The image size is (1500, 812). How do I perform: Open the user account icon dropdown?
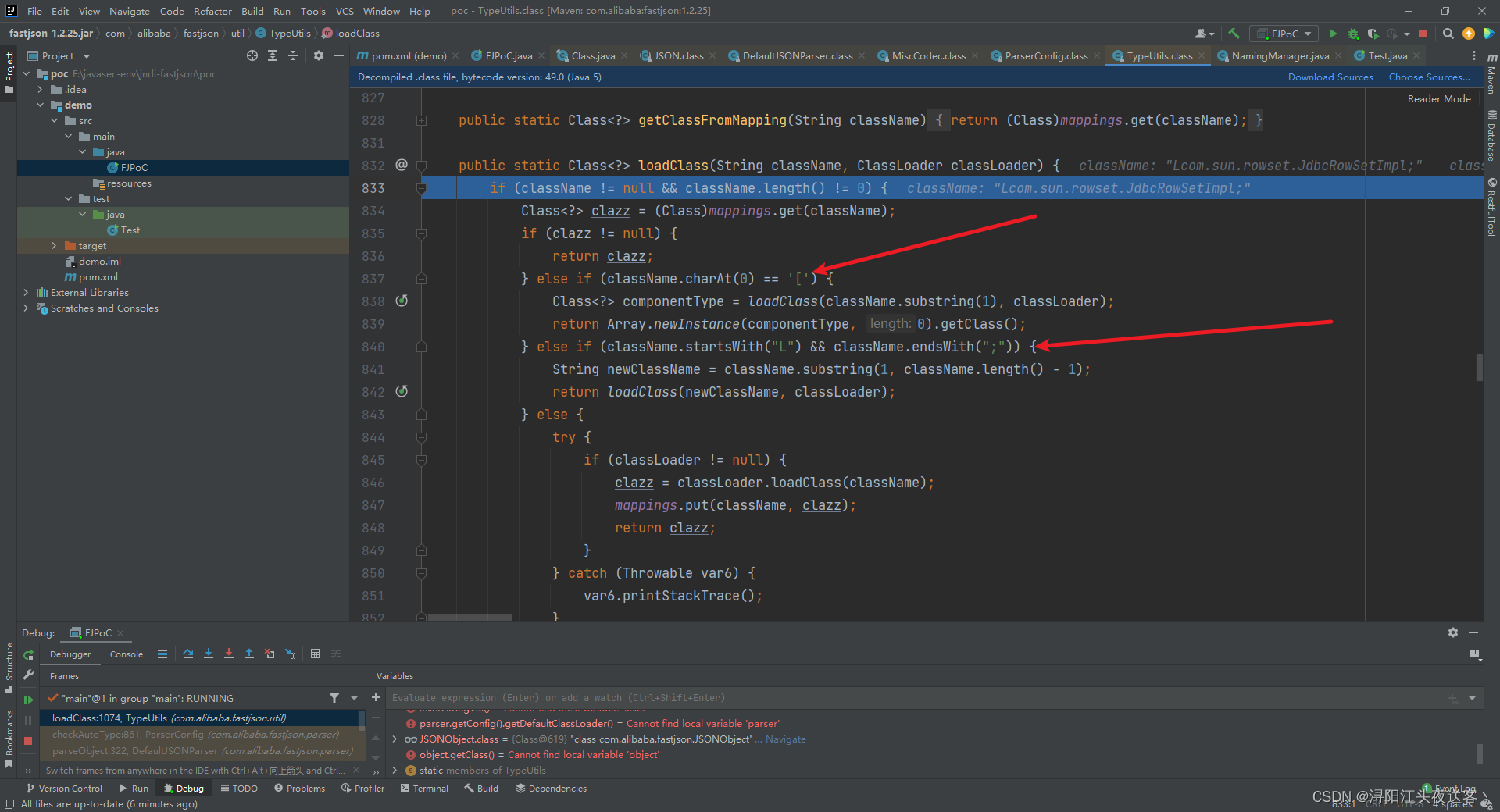(1205, 34)
